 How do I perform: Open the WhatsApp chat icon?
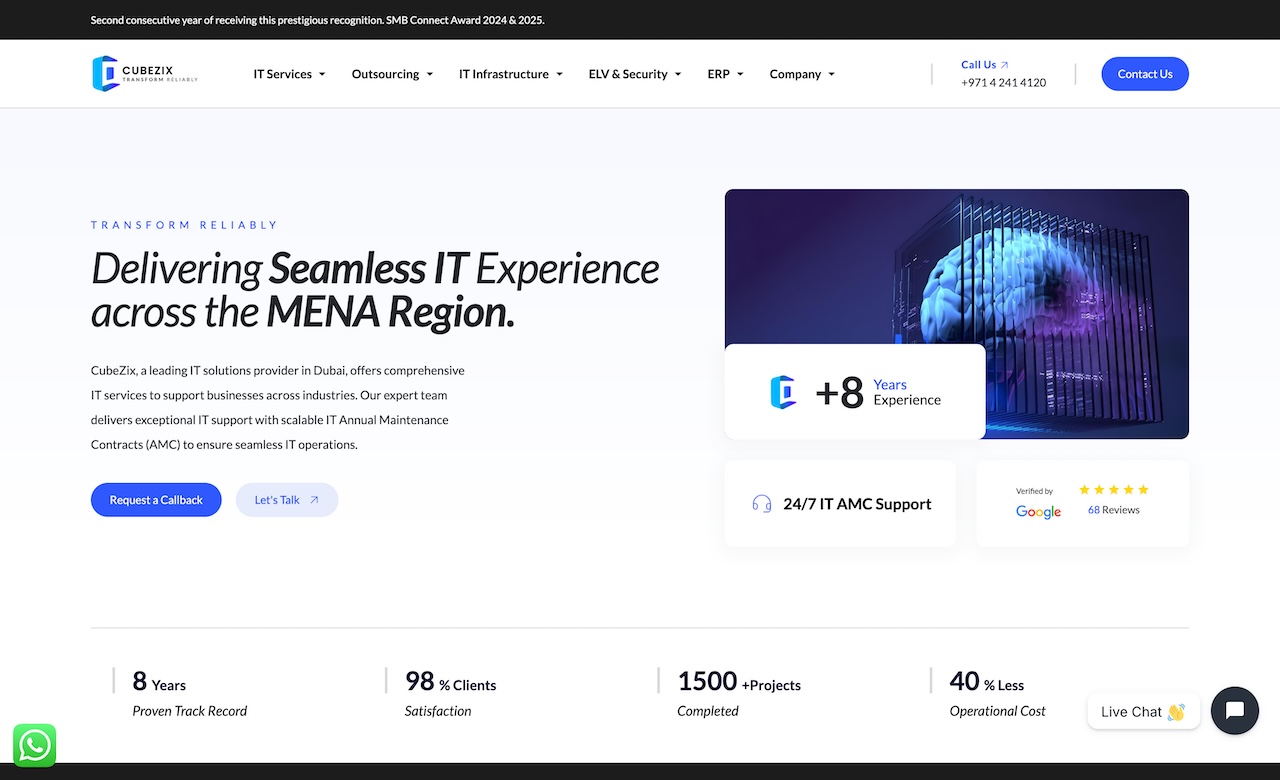point(34,745)
